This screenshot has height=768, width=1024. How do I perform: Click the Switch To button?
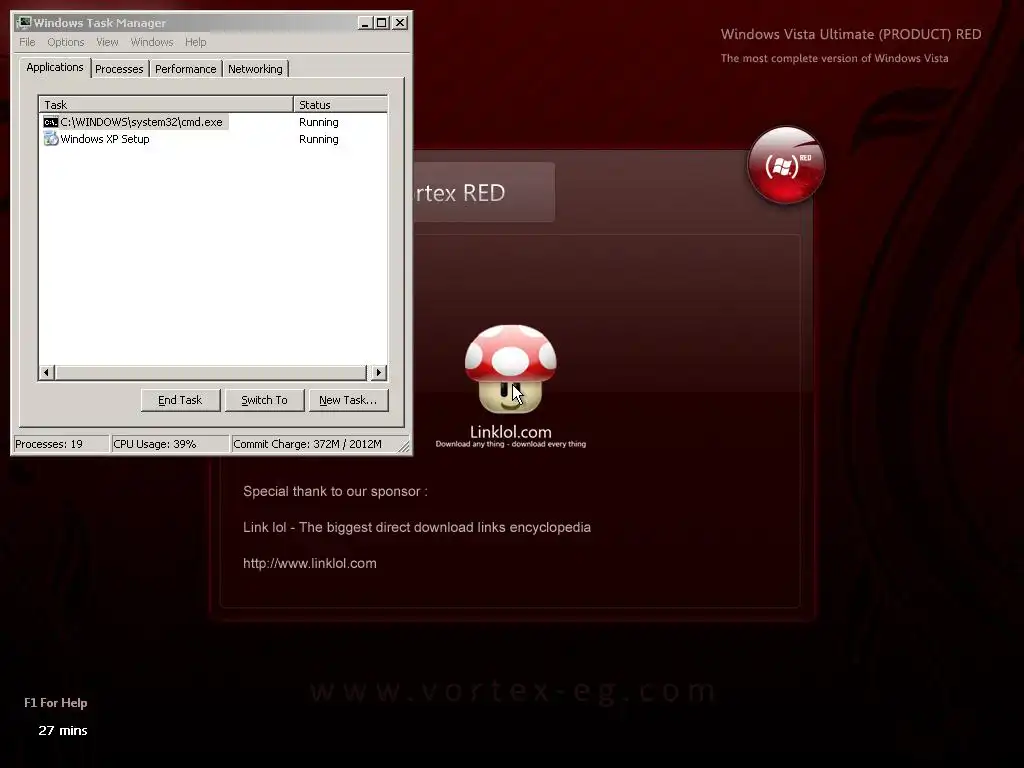coord(264,400)
